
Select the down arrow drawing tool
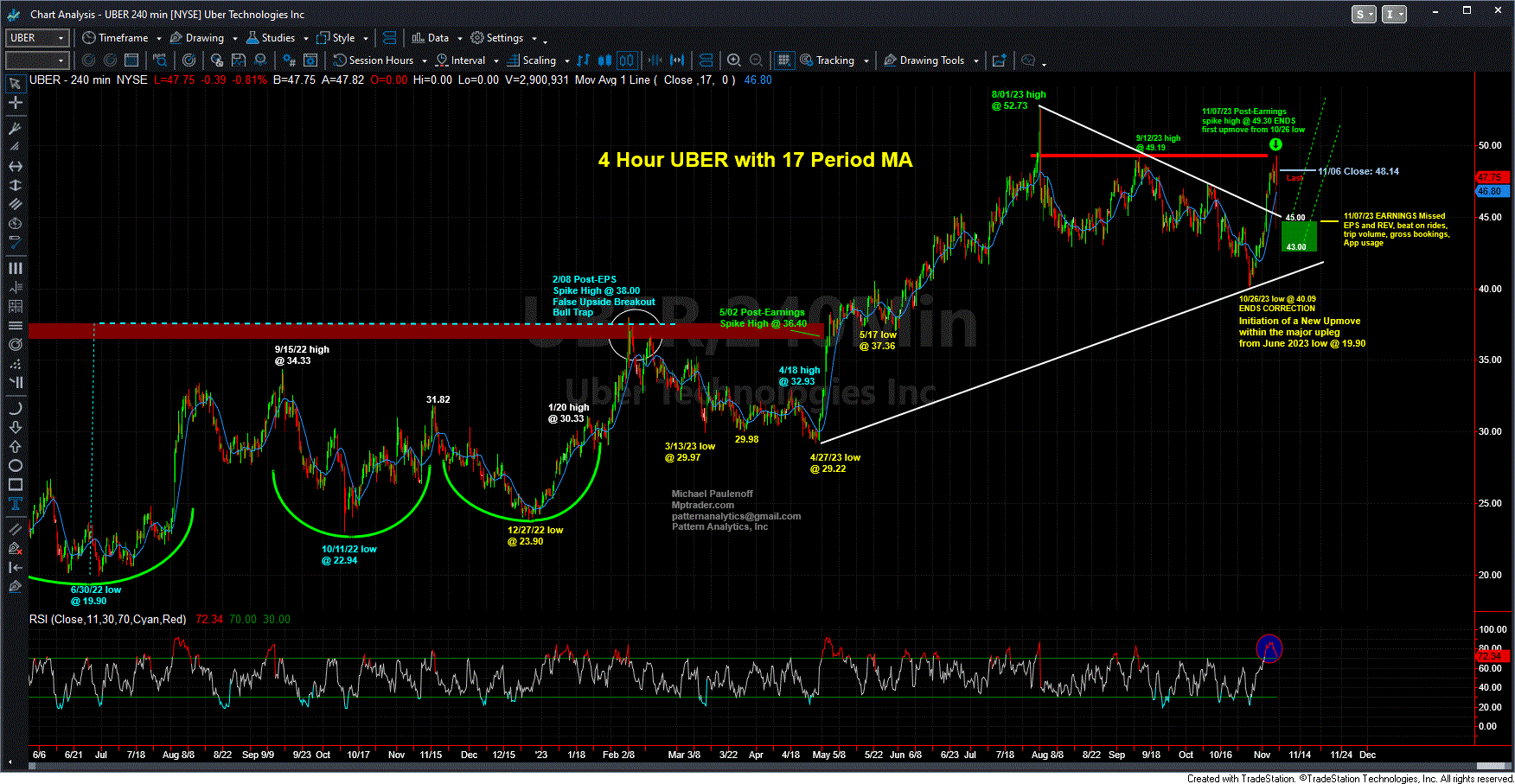[x=15, y=427]
